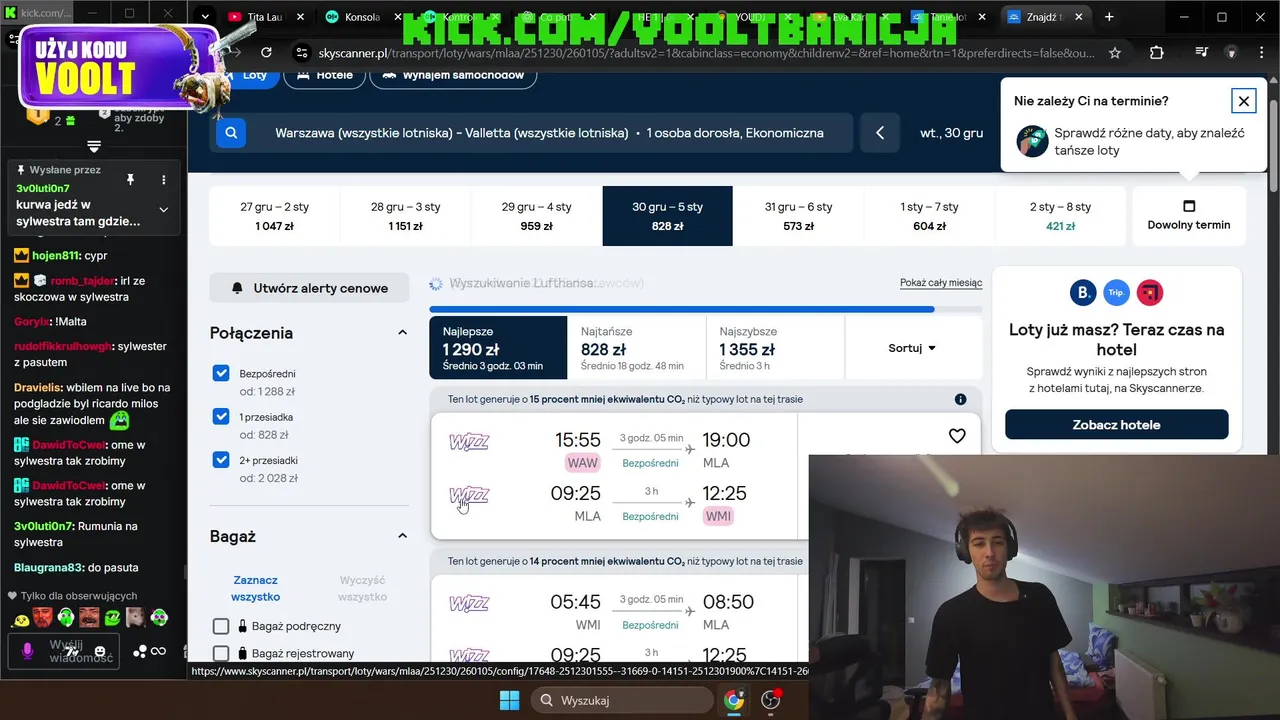Reload the page in Chrome
The height and width of the screenshot is (720, 1280).
pyautogui.click(x=266, y=52)
